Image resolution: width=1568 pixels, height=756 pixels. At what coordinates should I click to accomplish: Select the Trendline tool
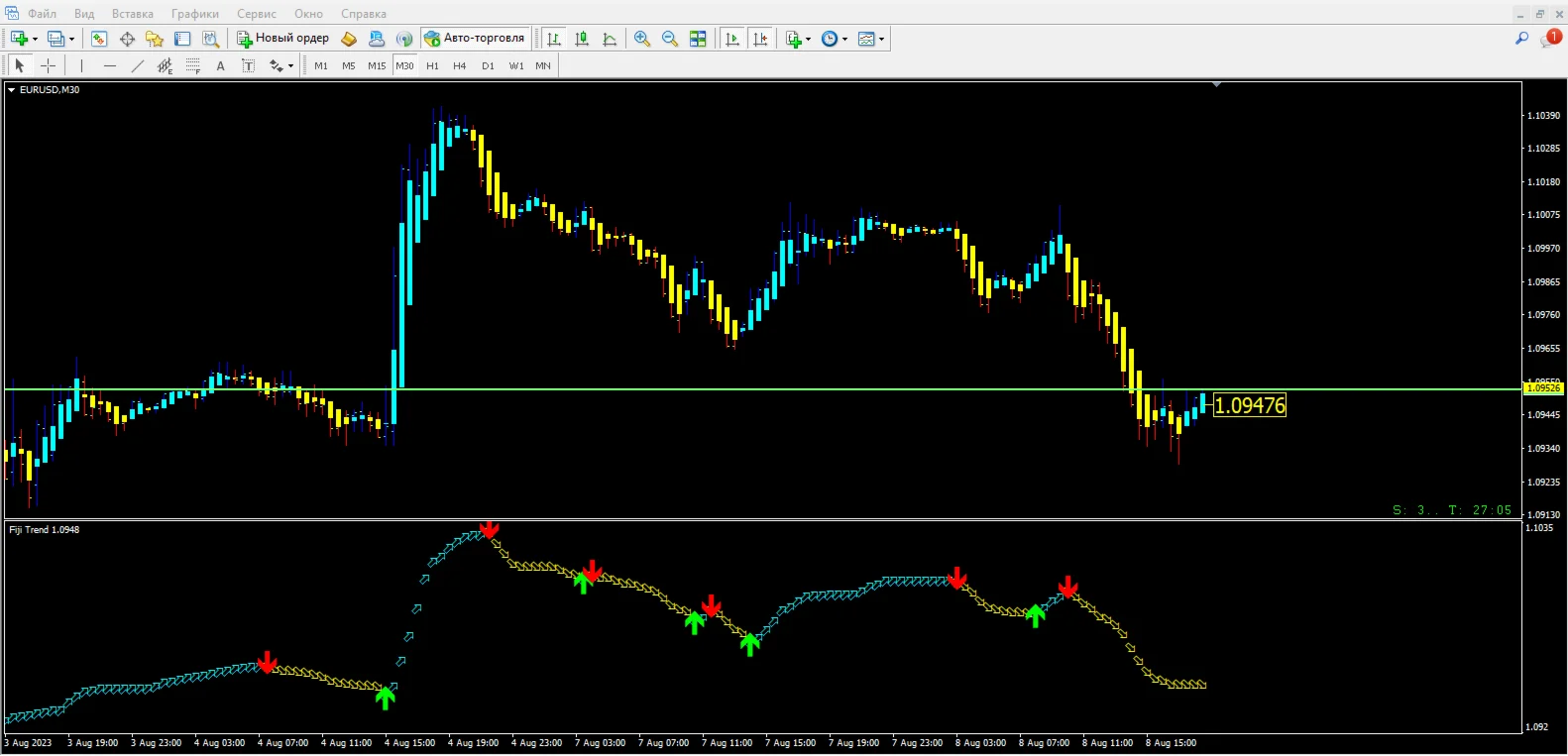pyautogui.click(x=137, y=65)
